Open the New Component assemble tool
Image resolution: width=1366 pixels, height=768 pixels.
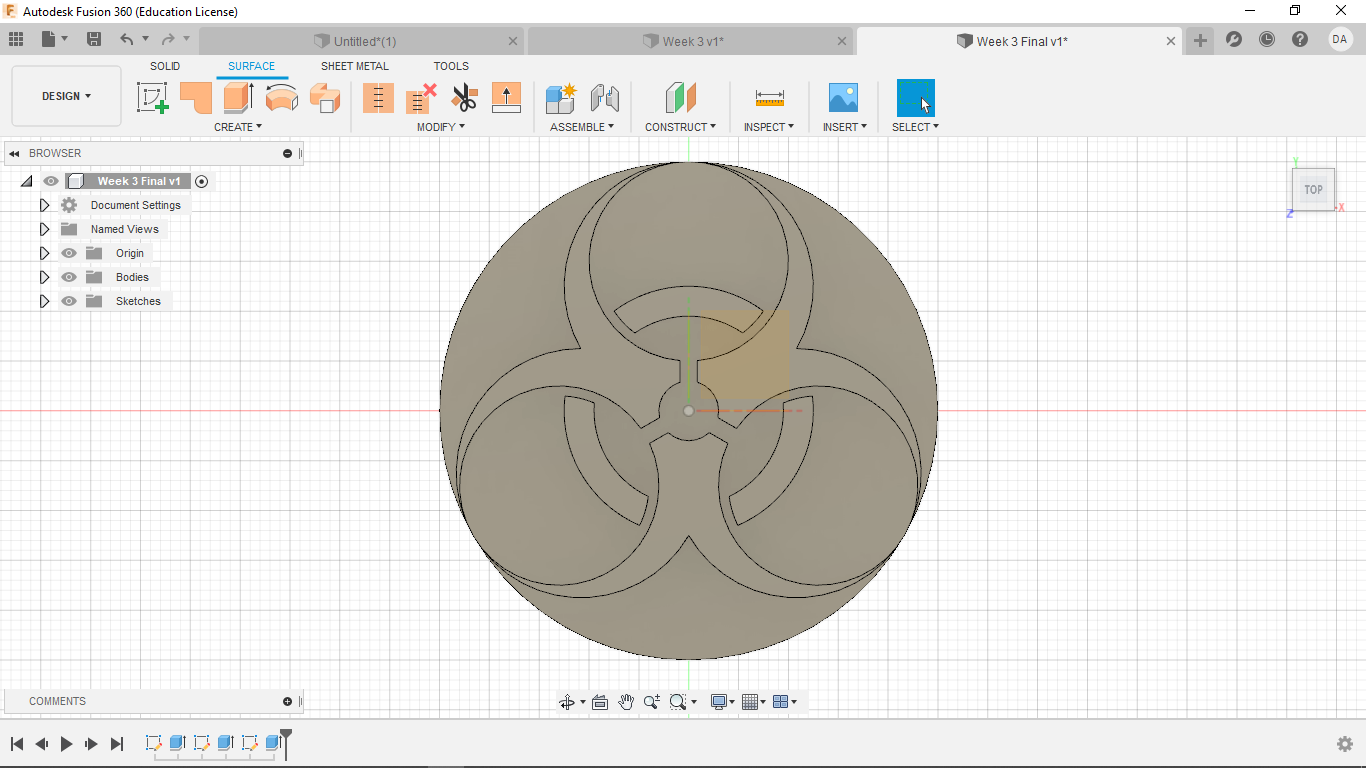click(561, 98)
